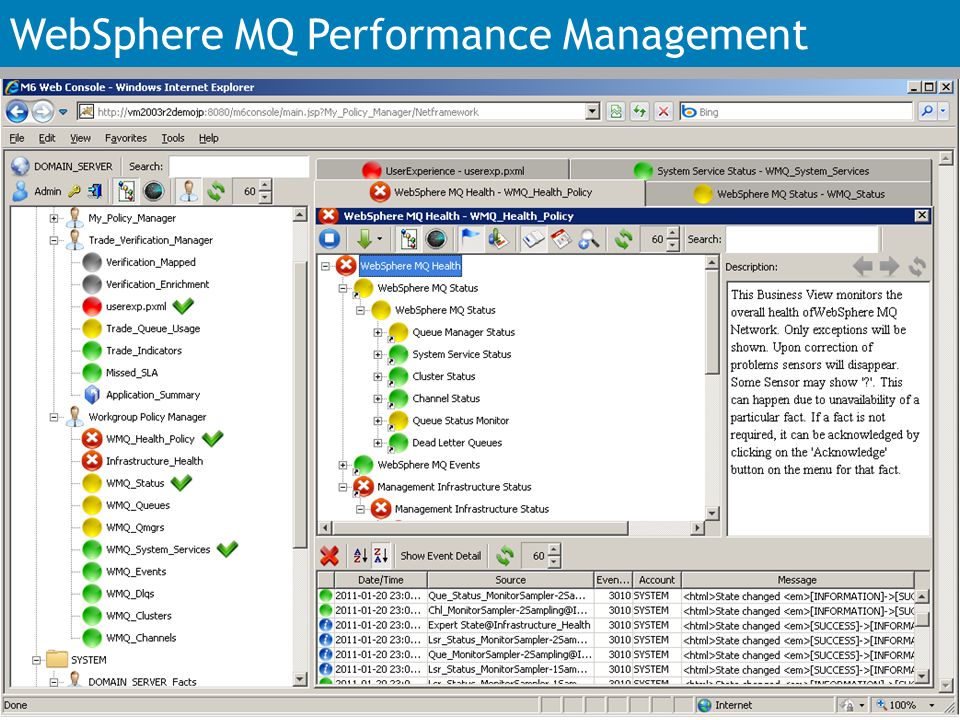Open the Favorites menu
The image size is (960, 720).
point(126,138)
